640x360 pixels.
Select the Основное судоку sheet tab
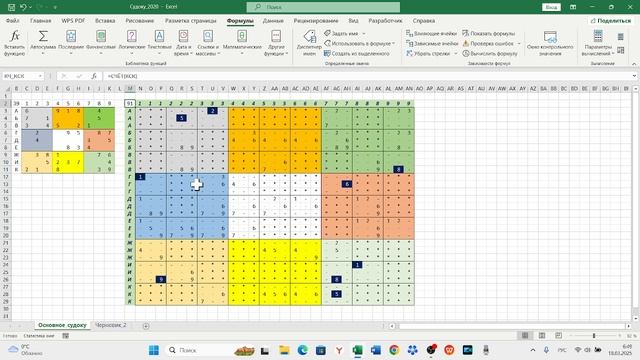pyautogui.click(x=62, y=325)
